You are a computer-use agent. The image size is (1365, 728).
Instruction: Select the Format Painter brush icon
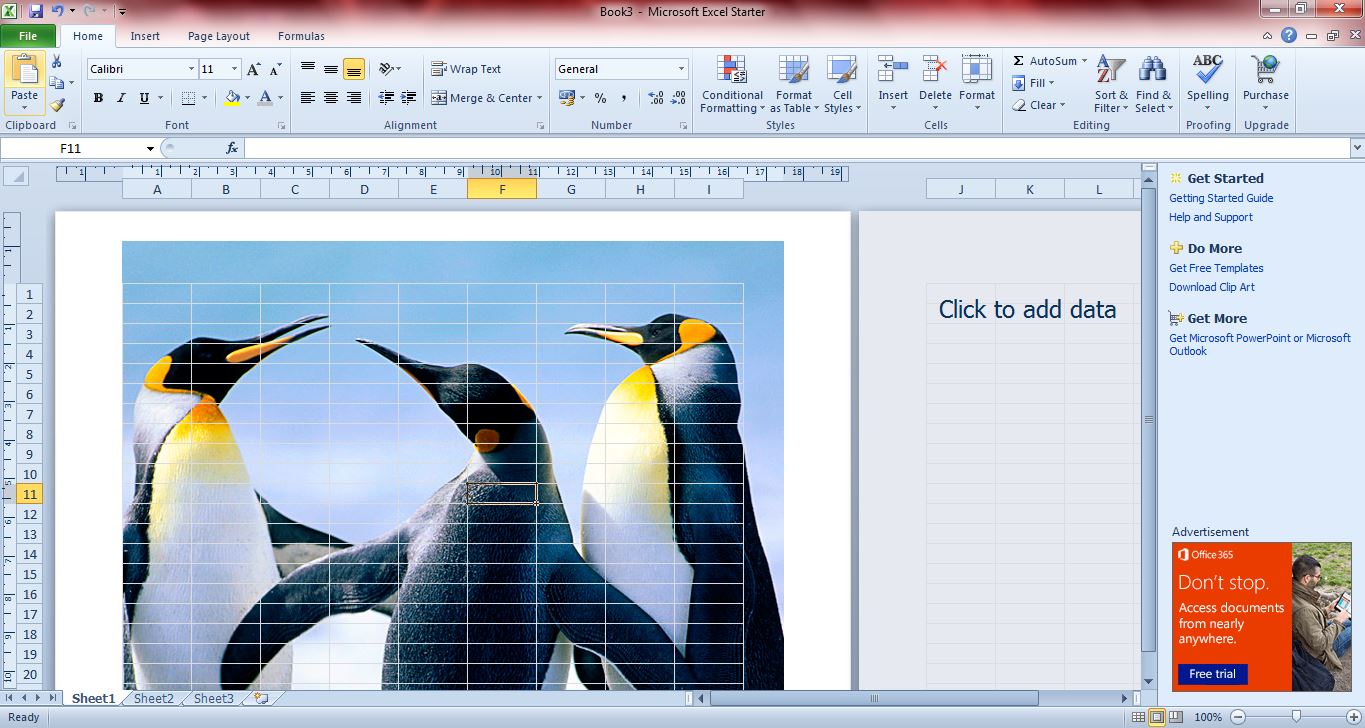(x=57, y=105)
